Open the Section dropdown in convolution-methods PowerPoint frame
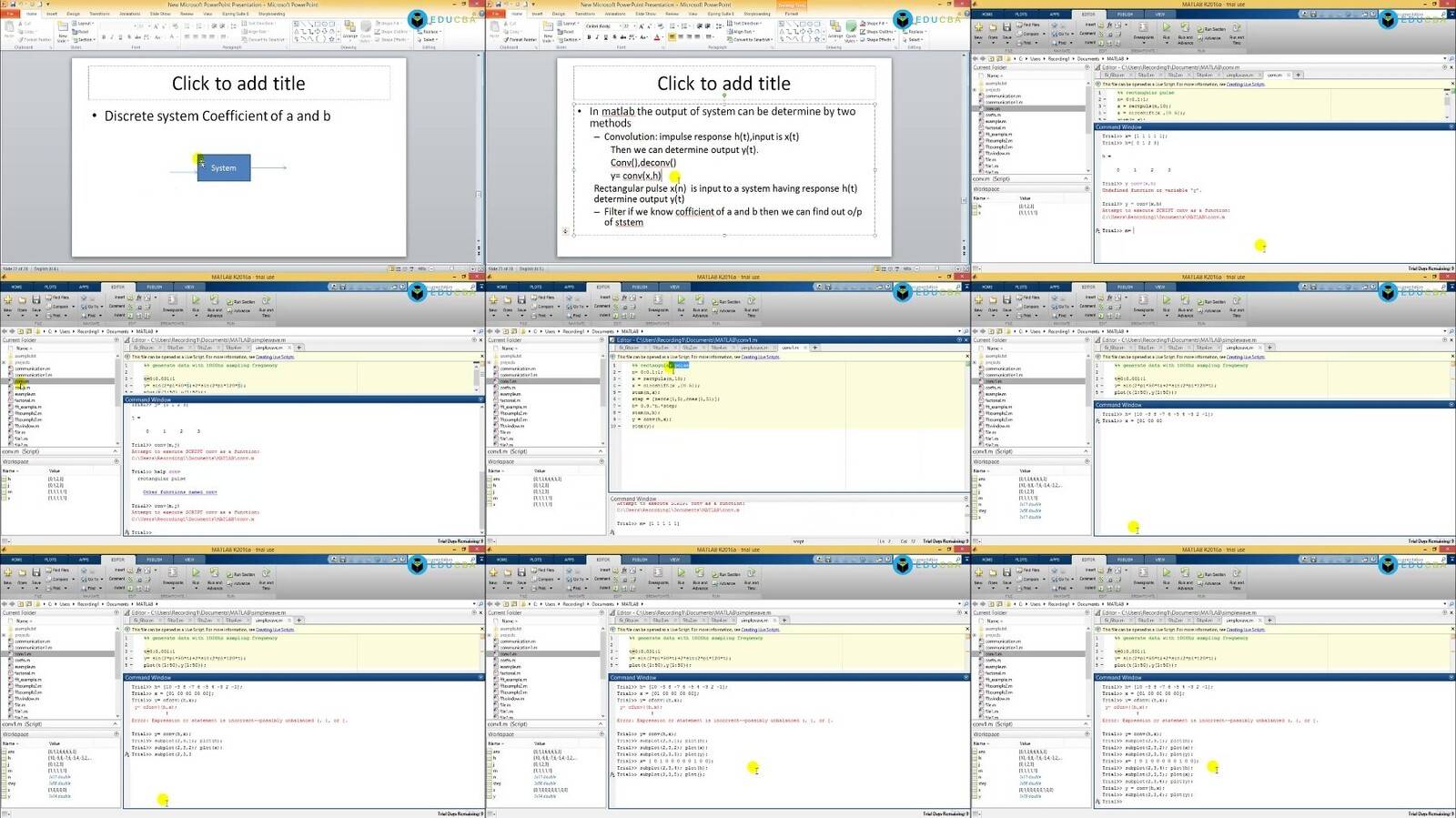1456x818 pixels. (569, 39)
